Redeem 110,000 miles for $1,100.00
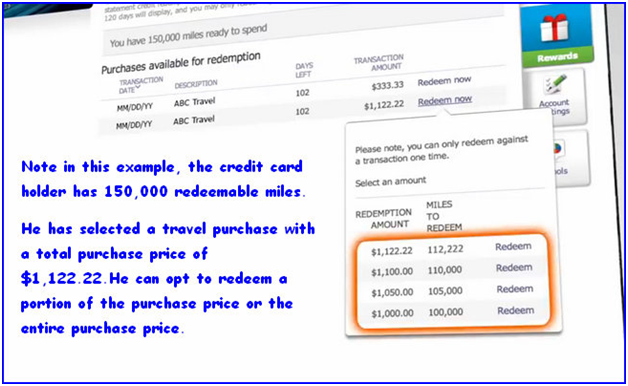 514,267
